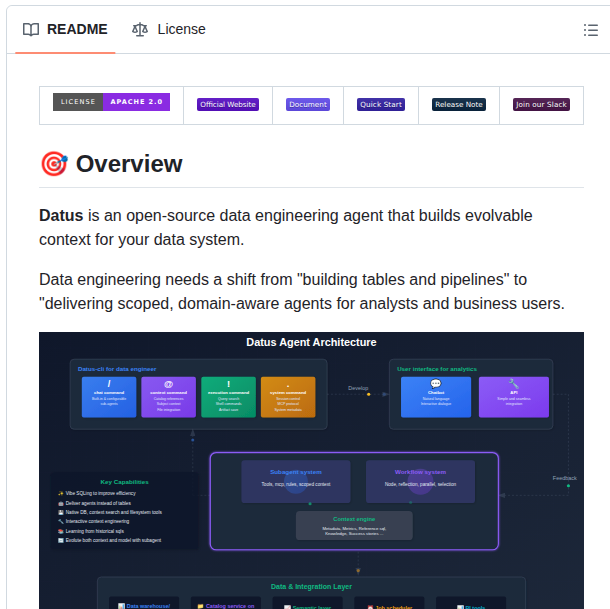Open the README outline menu icon
610x609 pixels.
tap(591, 30)
